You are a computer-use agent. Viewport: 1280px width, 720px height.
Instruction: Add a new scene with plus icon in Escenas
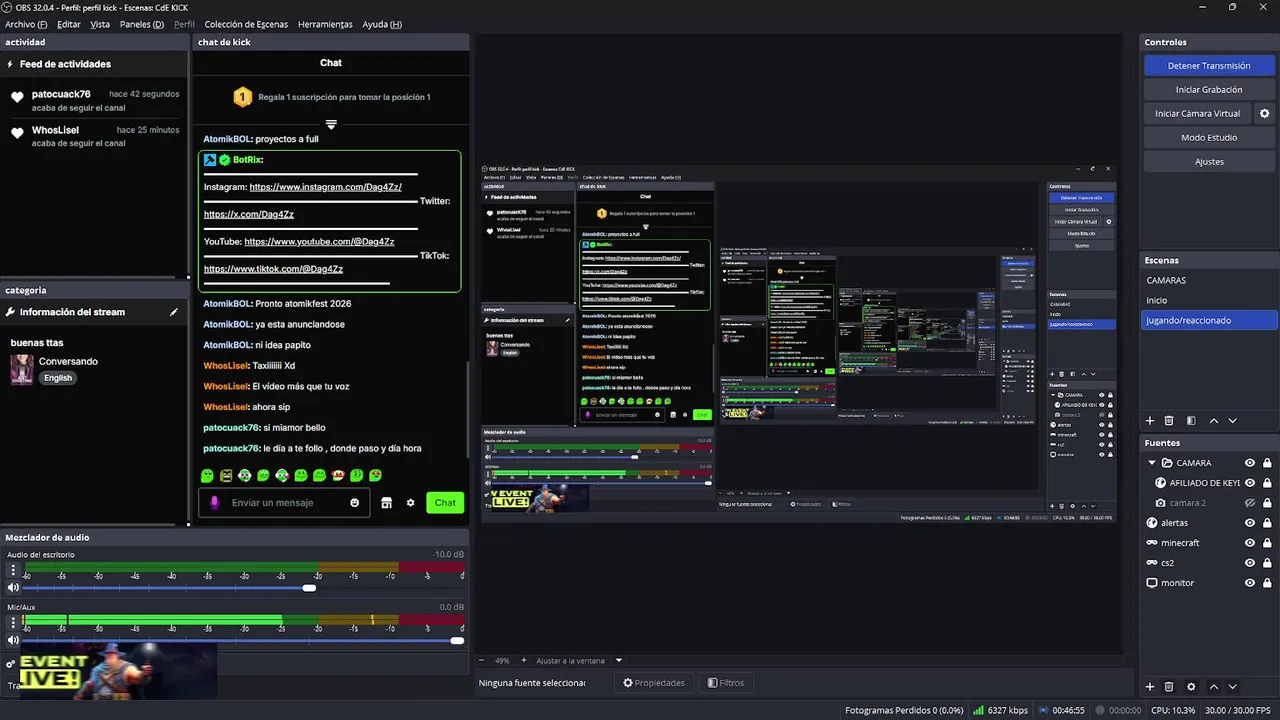click(1150, 421)
